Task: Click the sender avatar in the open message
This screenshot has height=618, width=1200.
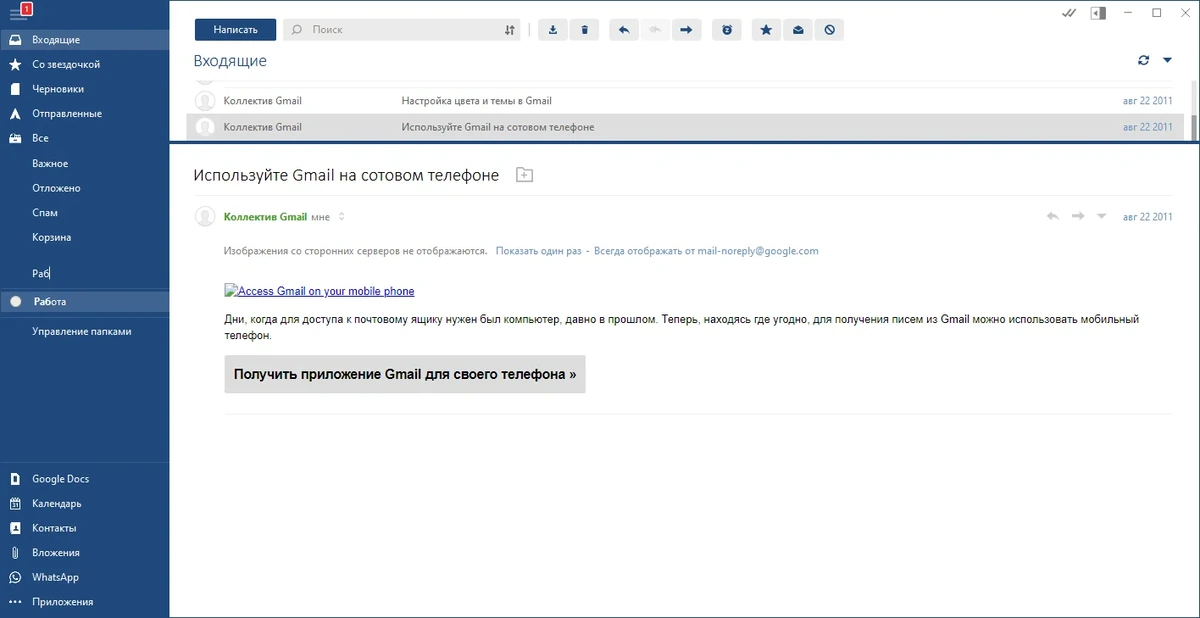Action: (x=205, y=216)
